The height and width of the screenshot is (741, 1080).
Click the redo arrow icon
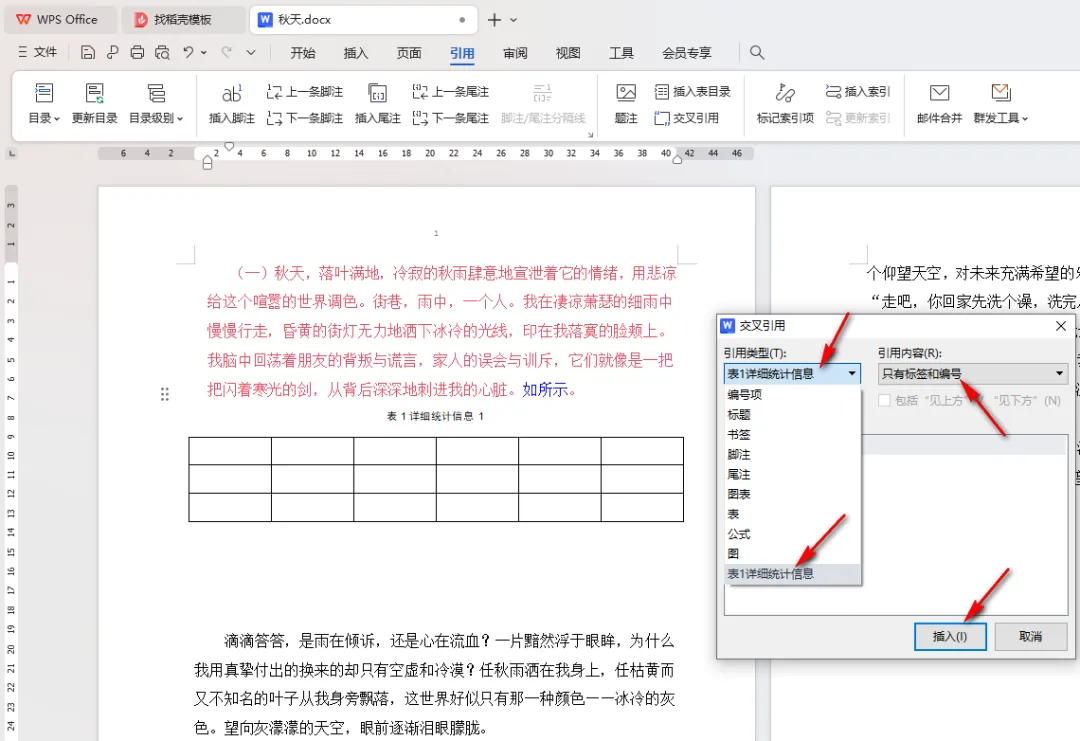(226, 52)
